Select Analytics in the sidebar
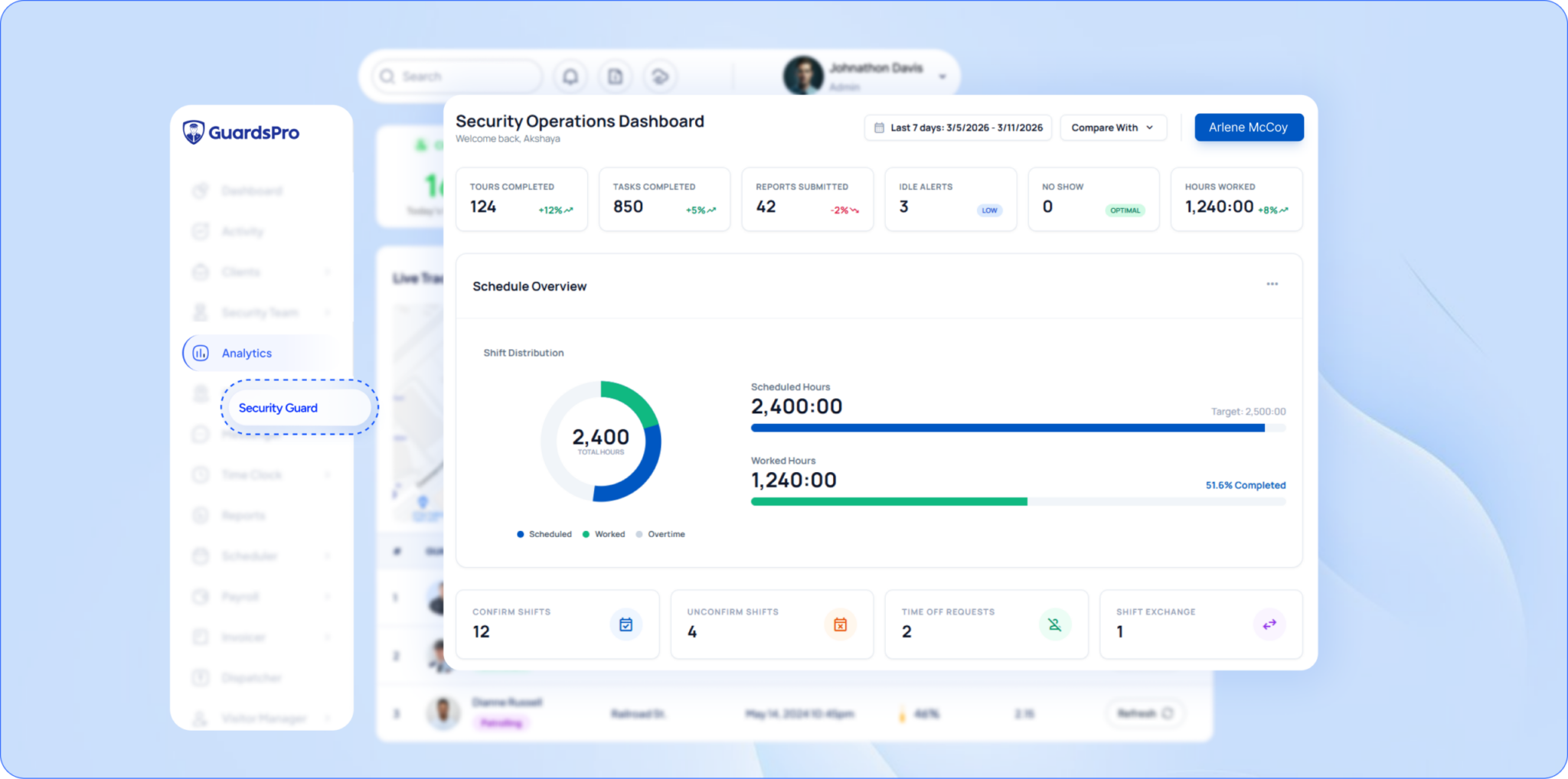This screenshot has height=779, width=1568. click(247, 353)
